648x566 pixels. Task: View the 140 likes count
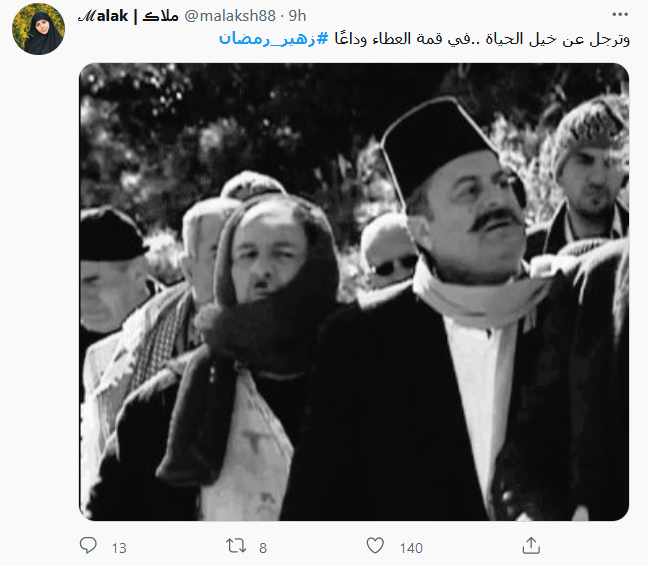click(411, 548)
